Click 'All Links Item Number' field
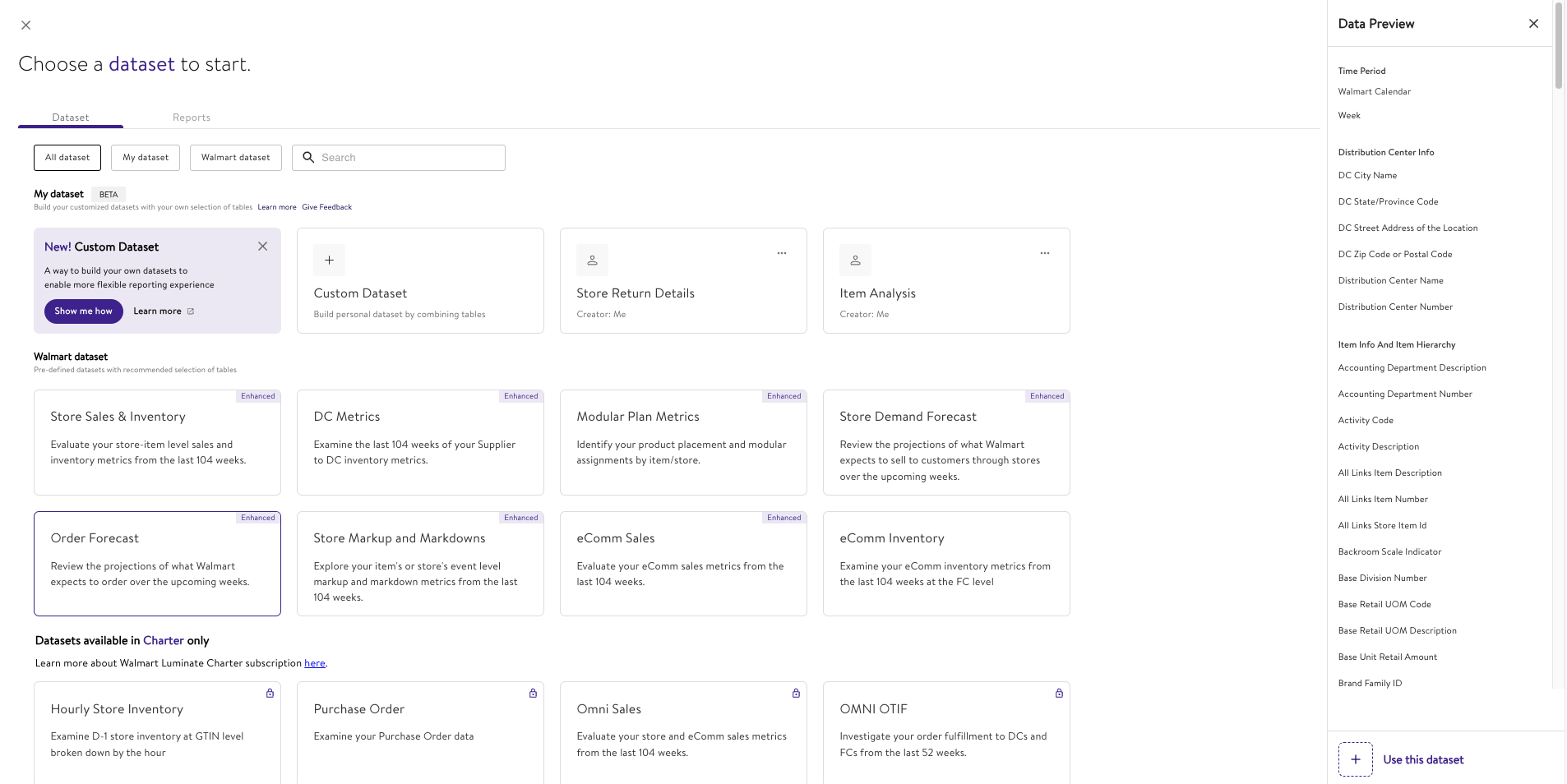 tap(1383, 500)
